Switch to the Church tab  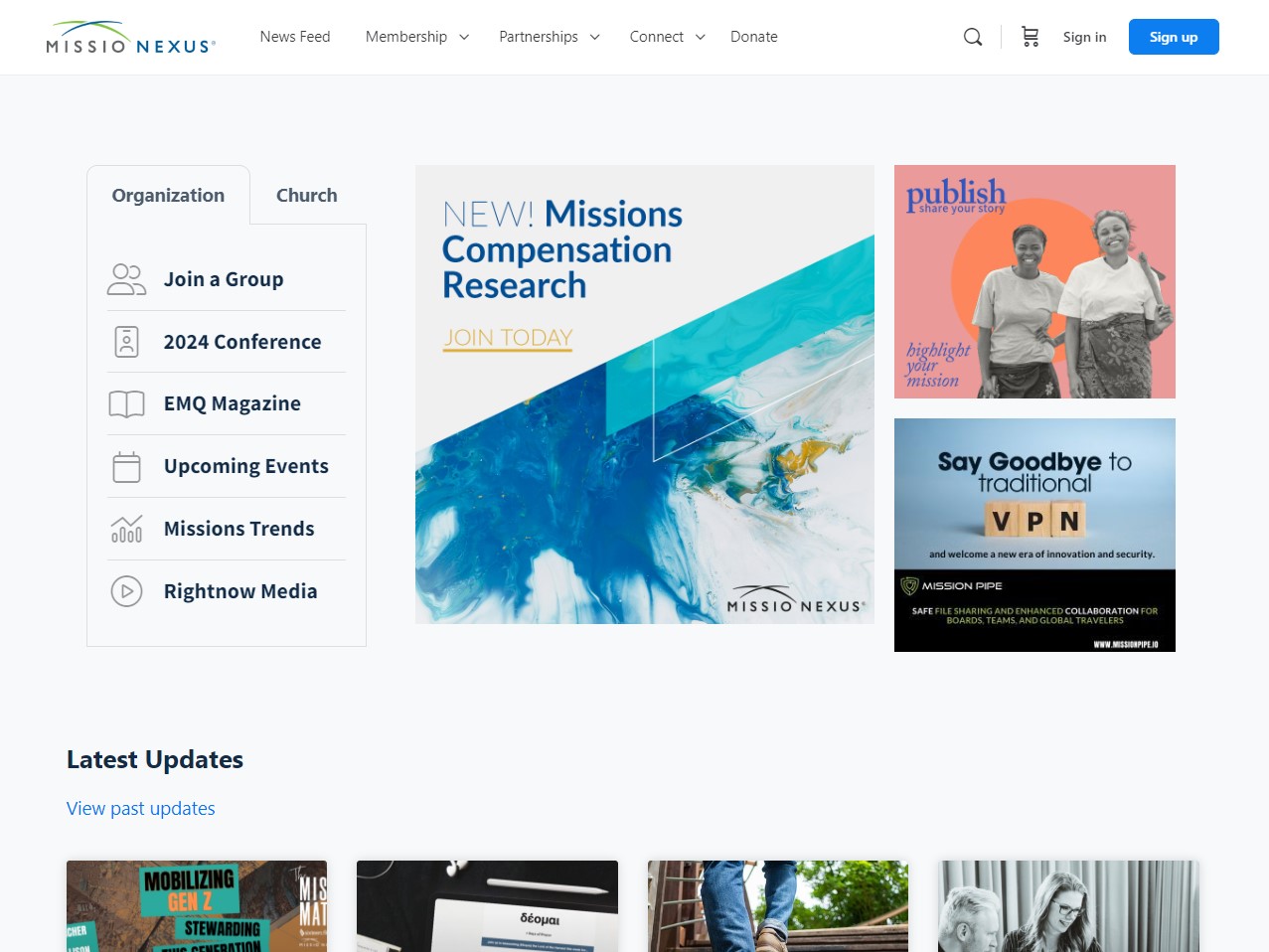click(x=307, y=196)
